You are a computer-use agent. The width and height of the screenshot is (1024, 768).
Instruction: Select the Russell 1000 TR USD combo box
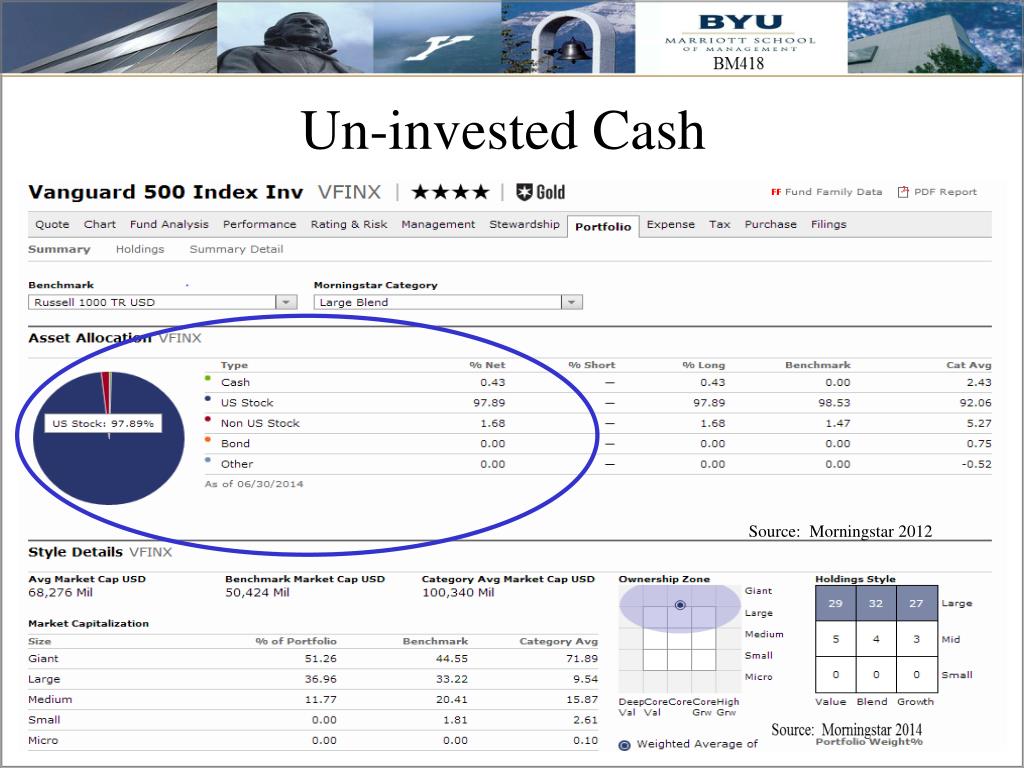click(163, 302)
